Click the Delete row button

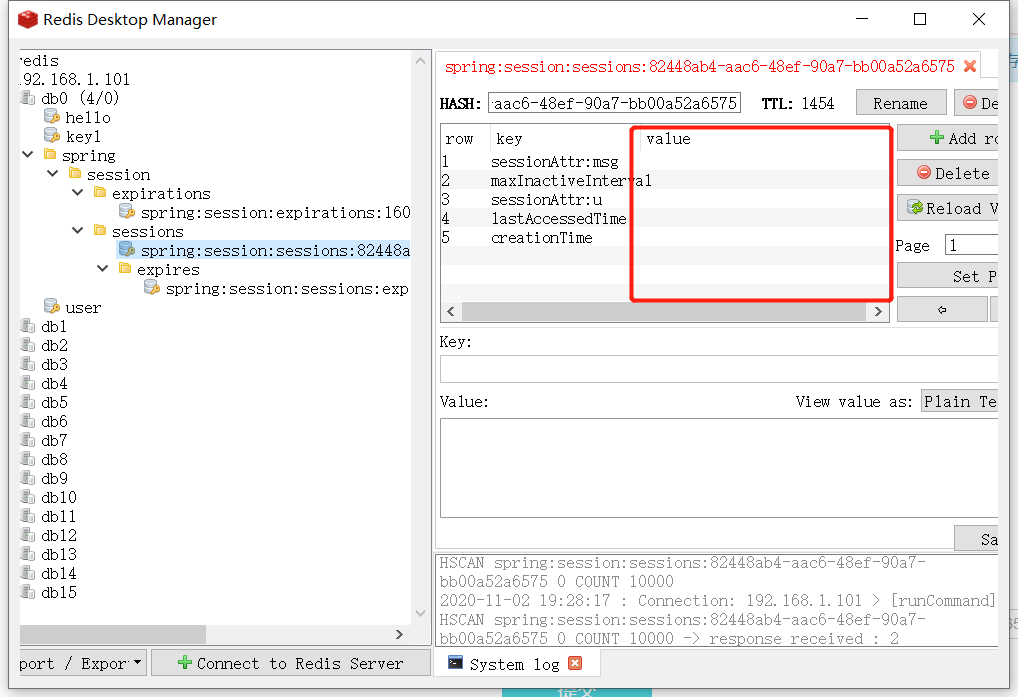point(948,173)
